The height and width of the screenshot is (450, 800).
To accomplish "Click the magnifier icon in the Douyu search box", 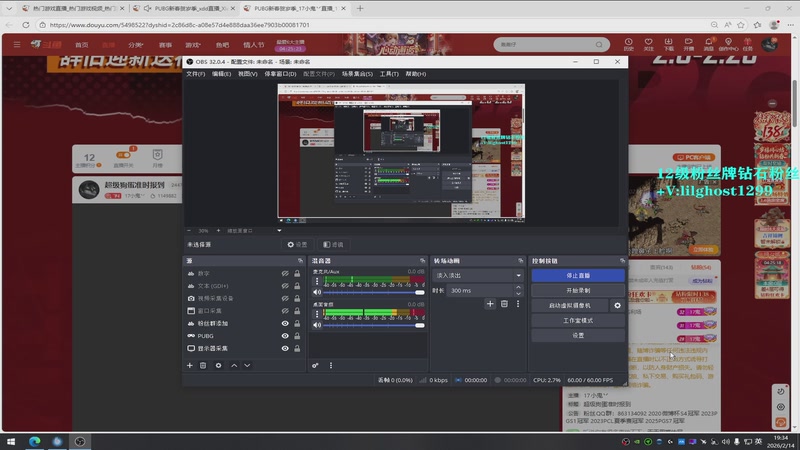I will pyautogui.click(x=599, y=44).
